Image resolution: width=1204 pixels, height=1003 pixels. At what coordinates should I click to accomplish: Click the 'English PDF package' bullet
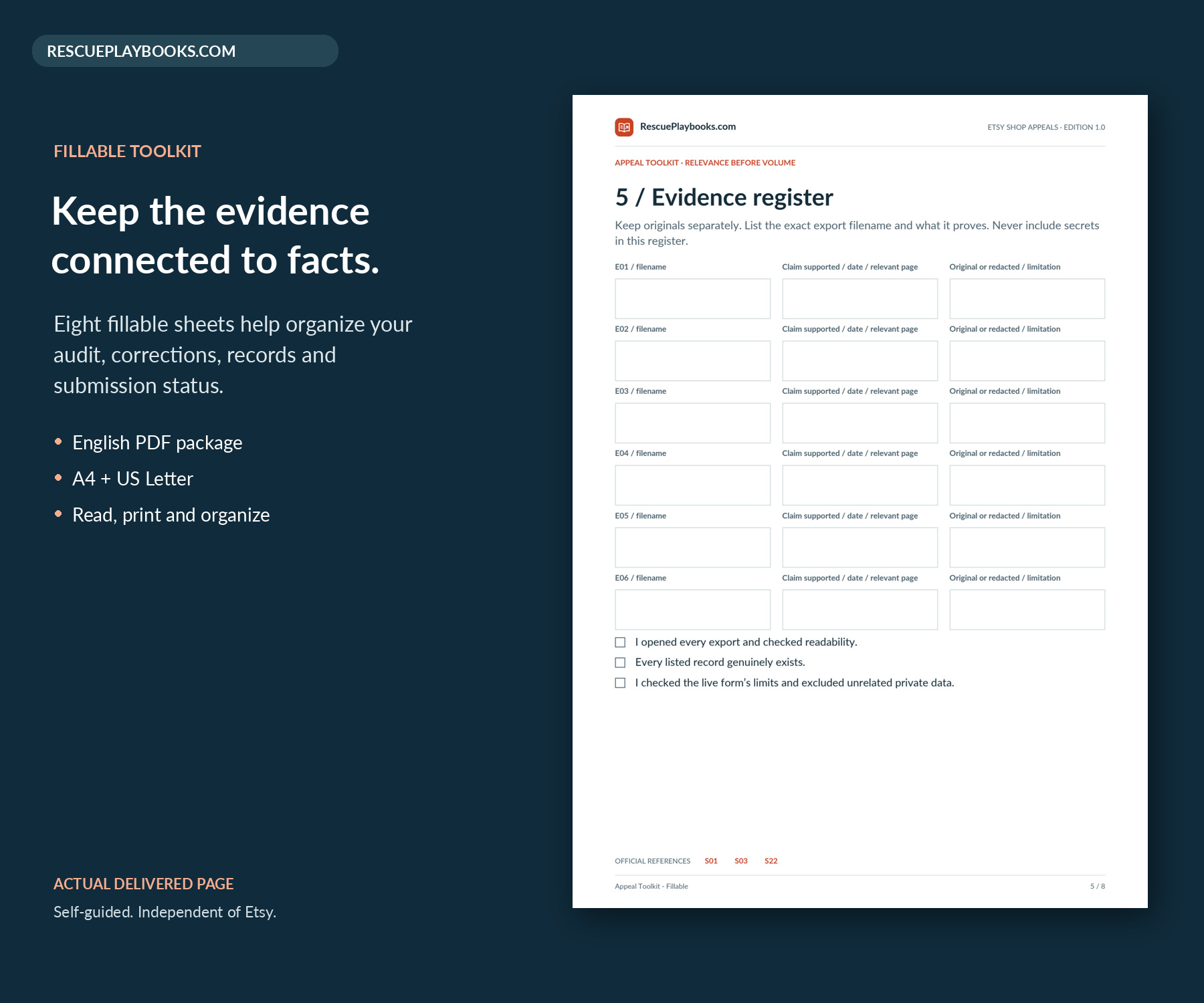click(x=157, y=443)
